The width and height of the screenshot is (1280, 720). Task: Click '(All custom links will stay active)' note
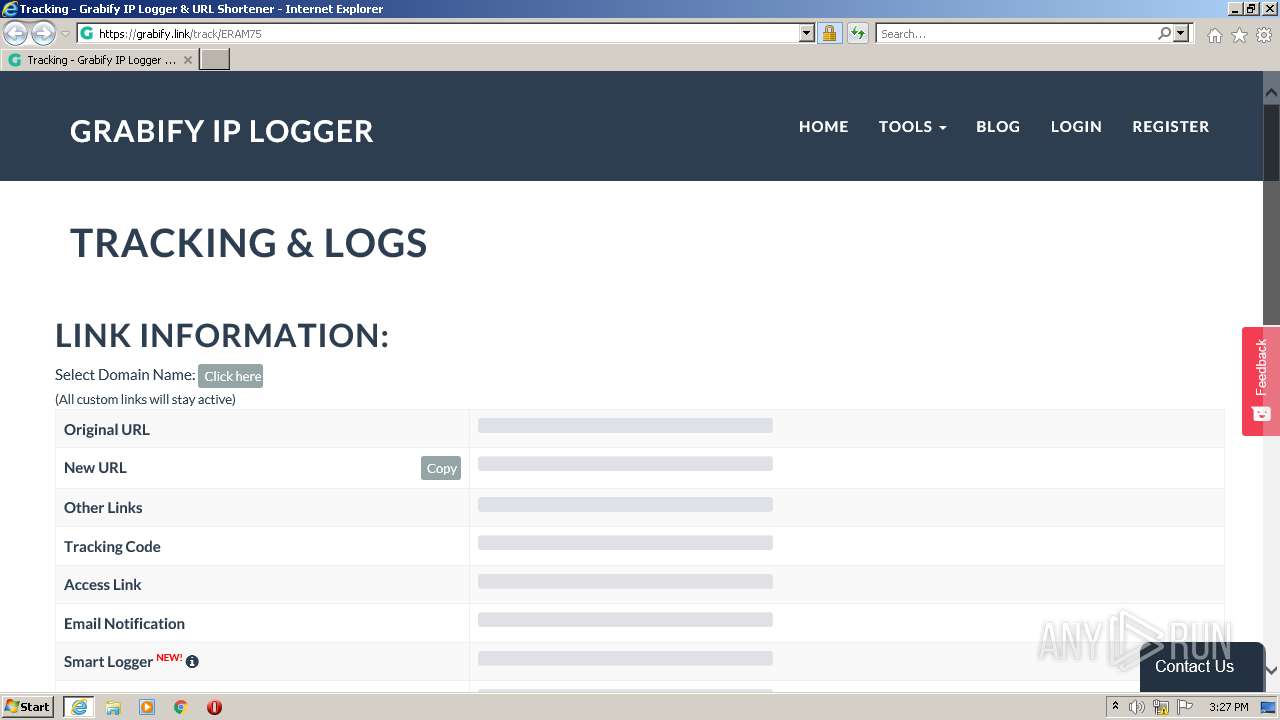tap(145, 399)
